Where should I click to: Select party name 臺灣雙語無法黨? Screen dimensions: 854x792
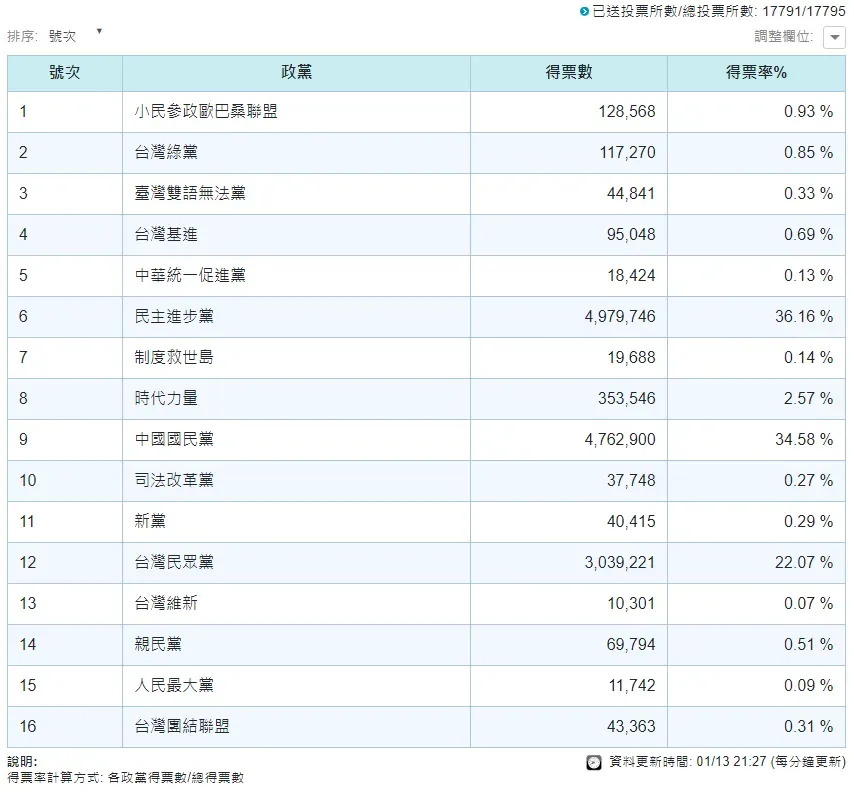(x=190, y=193)
